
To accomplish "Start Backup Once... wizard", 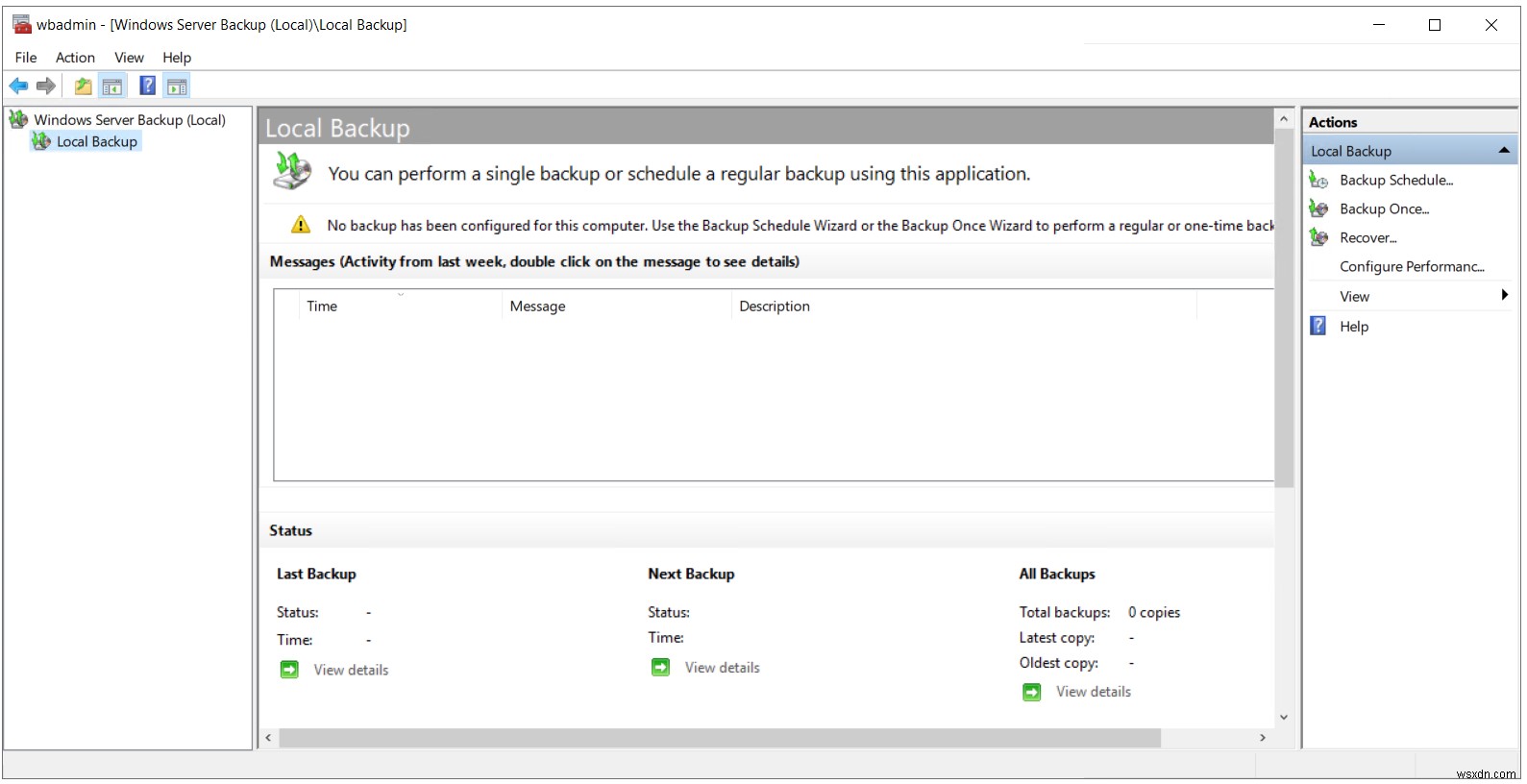I will click(1385, 208).
